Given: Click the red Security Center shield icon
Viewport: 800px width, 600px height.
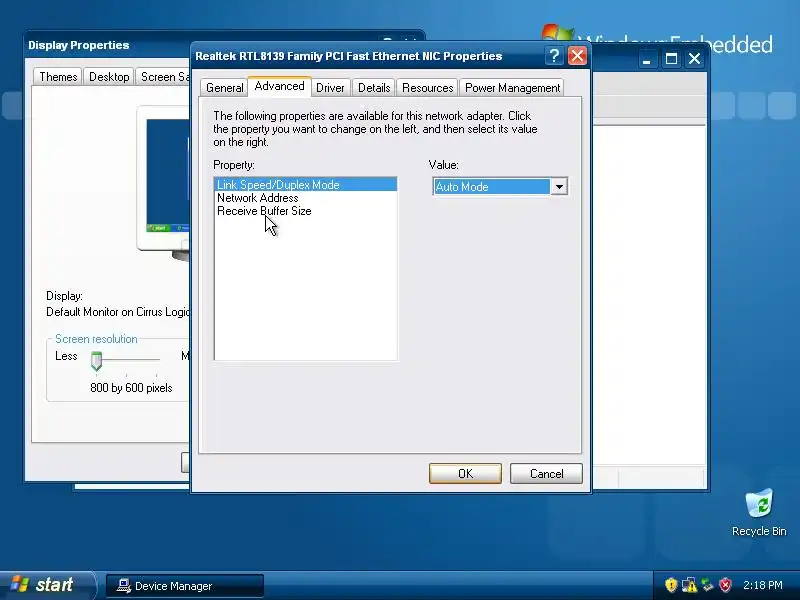Looking at the screenshot, I should (x=725, y=585).
